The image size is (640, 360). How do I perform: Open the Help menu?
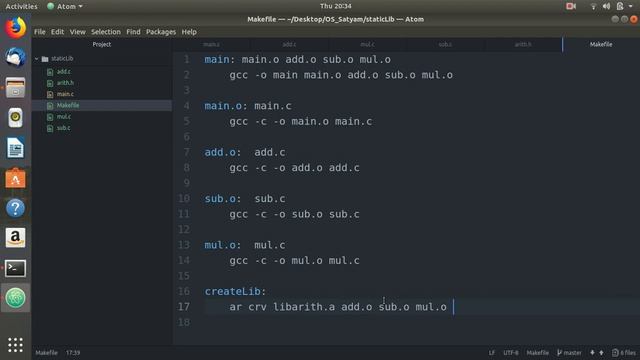(189, 32)
